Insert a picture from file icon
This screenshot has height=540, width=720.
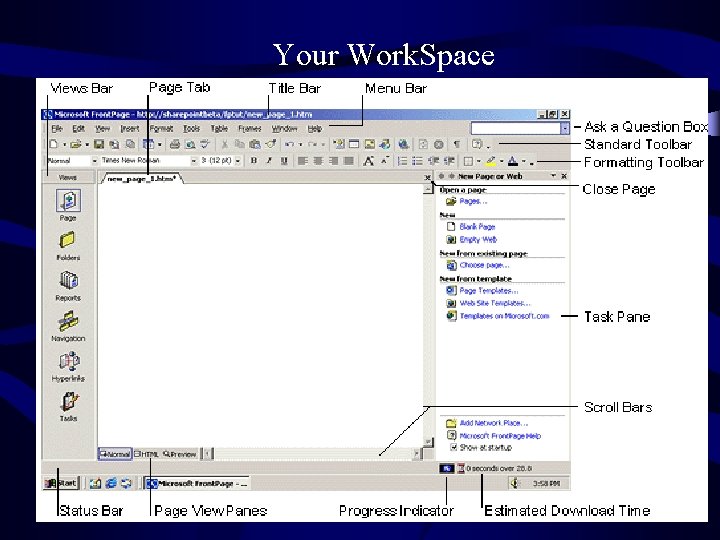click(370, 144)
